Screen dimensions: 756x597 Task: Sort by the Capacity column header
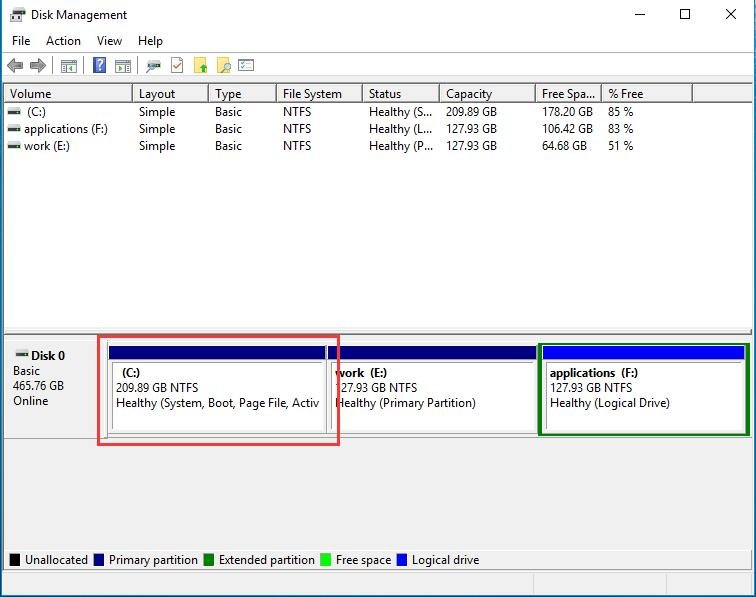[487, 94]
